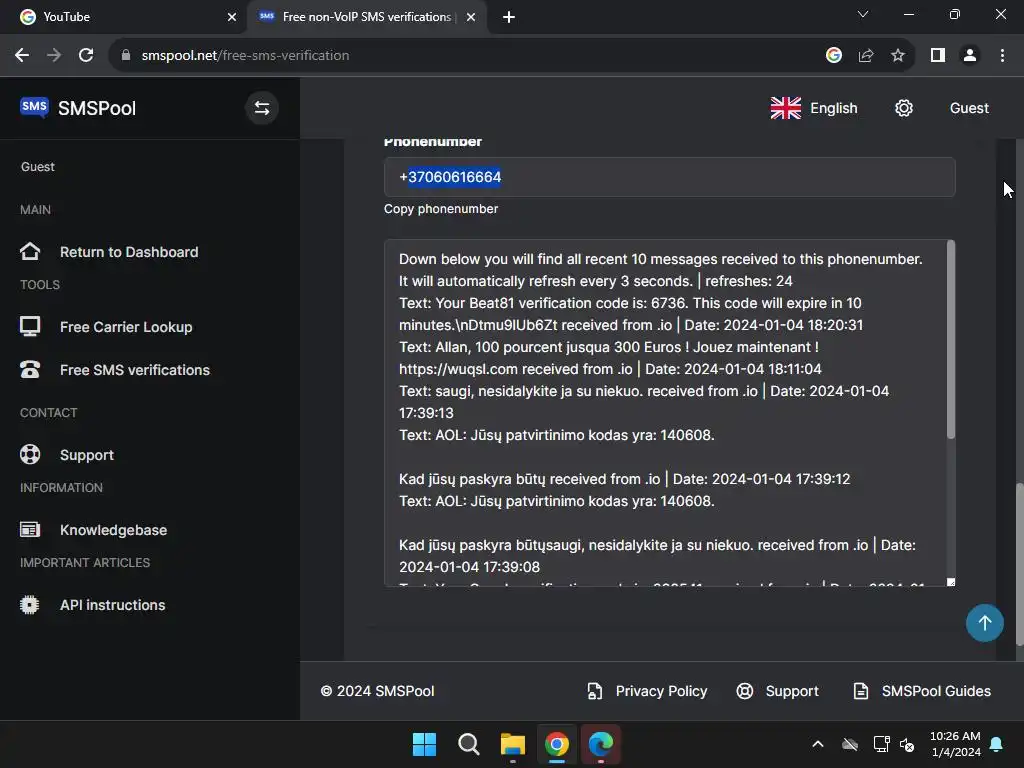
Task: Open the Windows Start menu
Action: point(424,744)
